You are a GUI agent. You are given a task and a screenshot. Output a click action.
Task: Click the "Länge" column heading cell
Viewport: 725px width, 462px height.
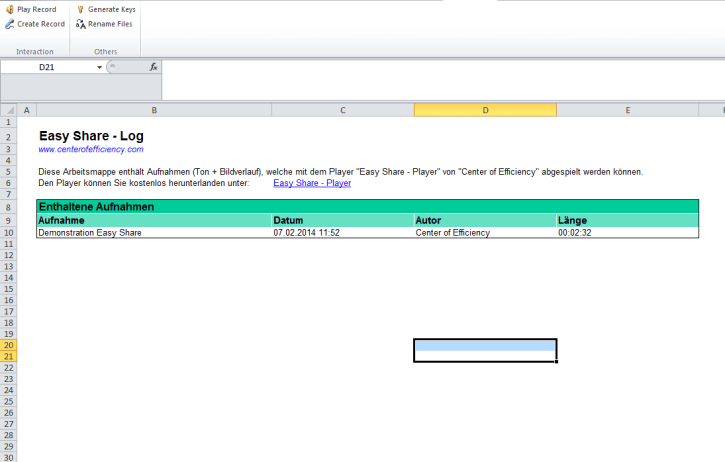pyautogui.click(x=627, y=221)
